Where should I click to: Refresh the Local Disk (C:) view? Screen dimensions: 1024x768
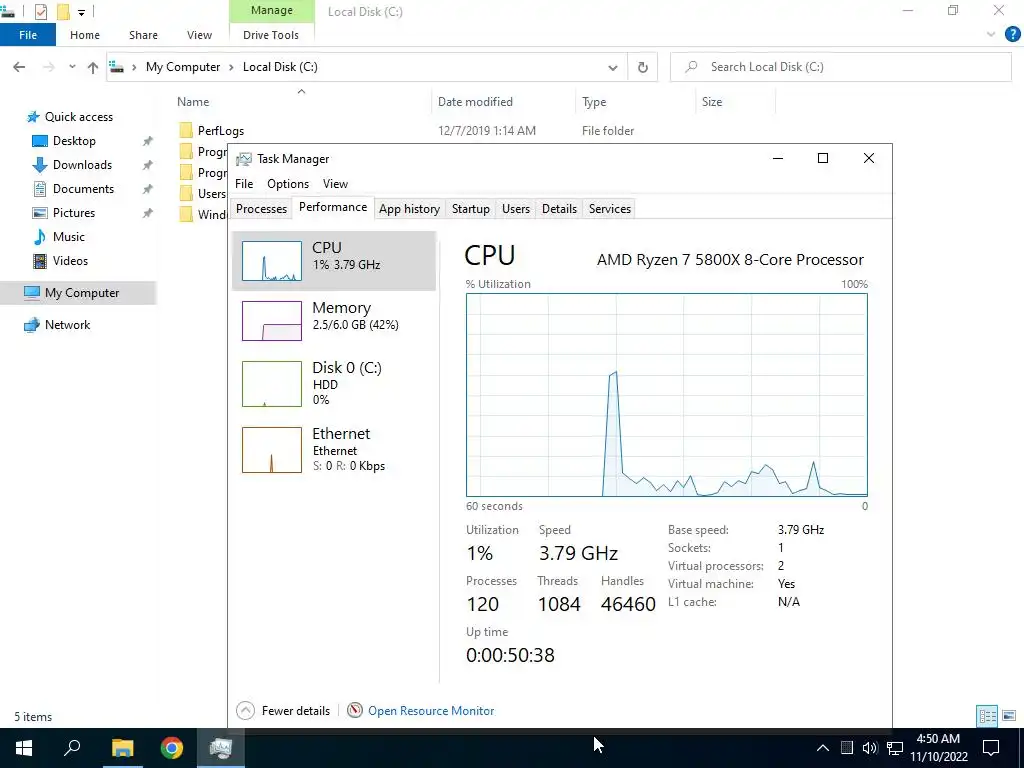[x=643, y=67]
